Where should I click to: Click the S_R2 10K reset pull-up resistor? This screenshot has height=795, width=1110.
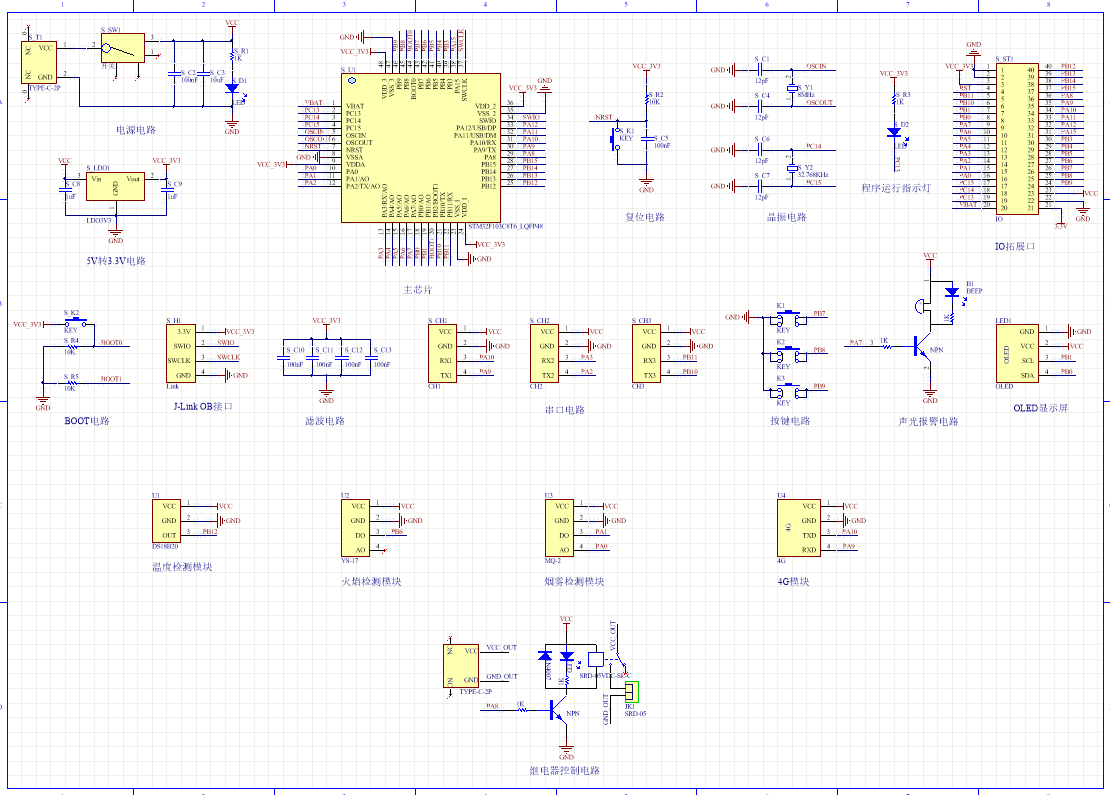point(647,98)
